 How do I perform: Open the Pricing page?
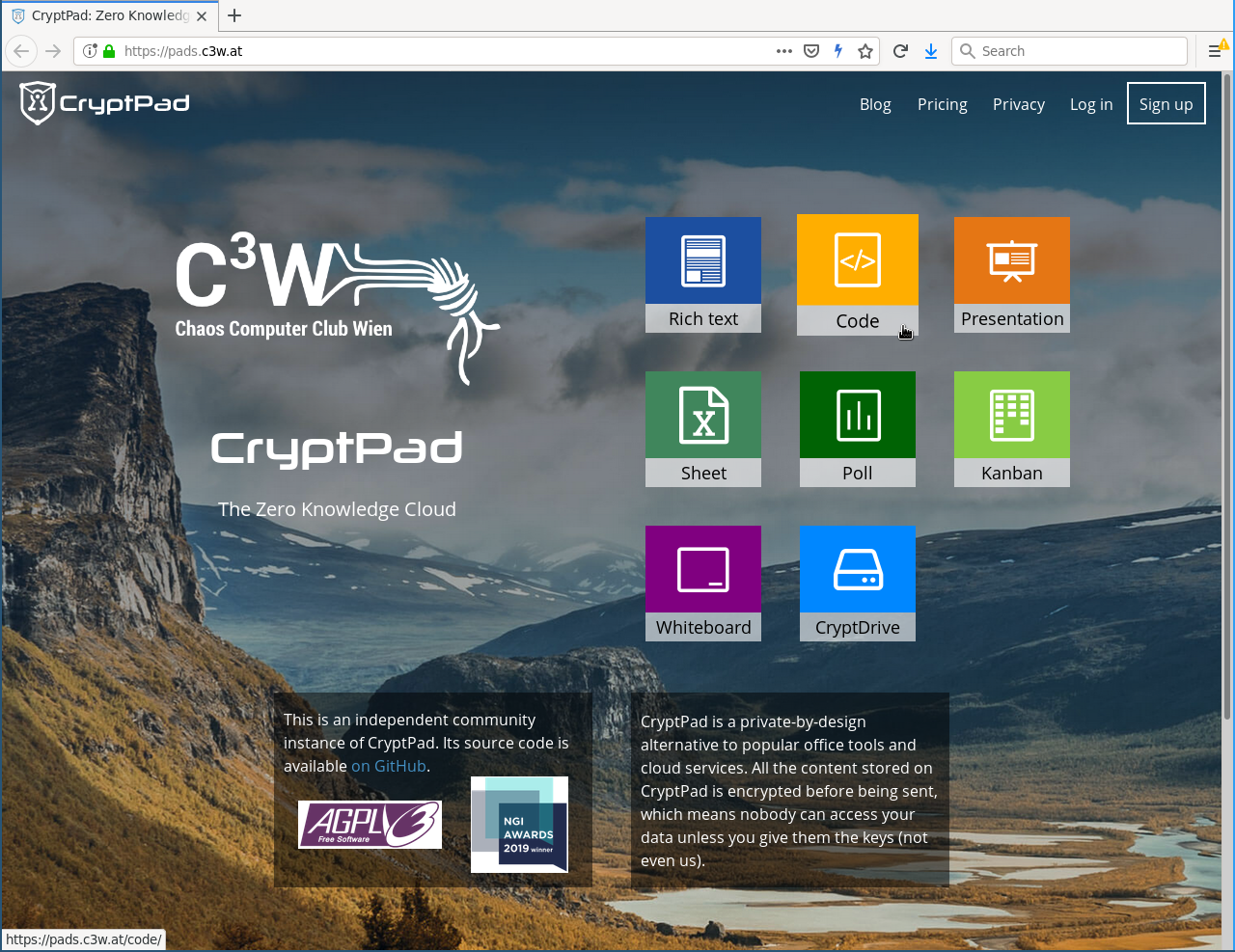(943, 104)
